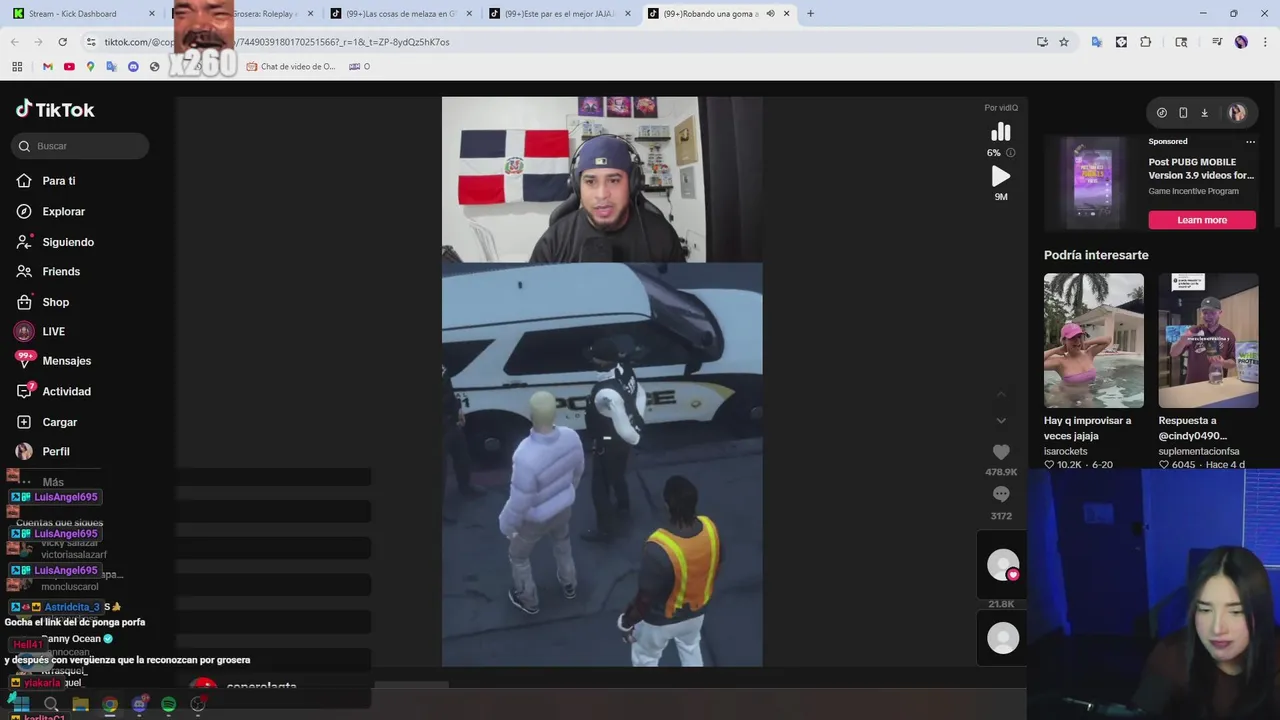This screenshot has height=720, width=1280.
Task: Open the Discord taskbar icon
Action: click(140, 704)
